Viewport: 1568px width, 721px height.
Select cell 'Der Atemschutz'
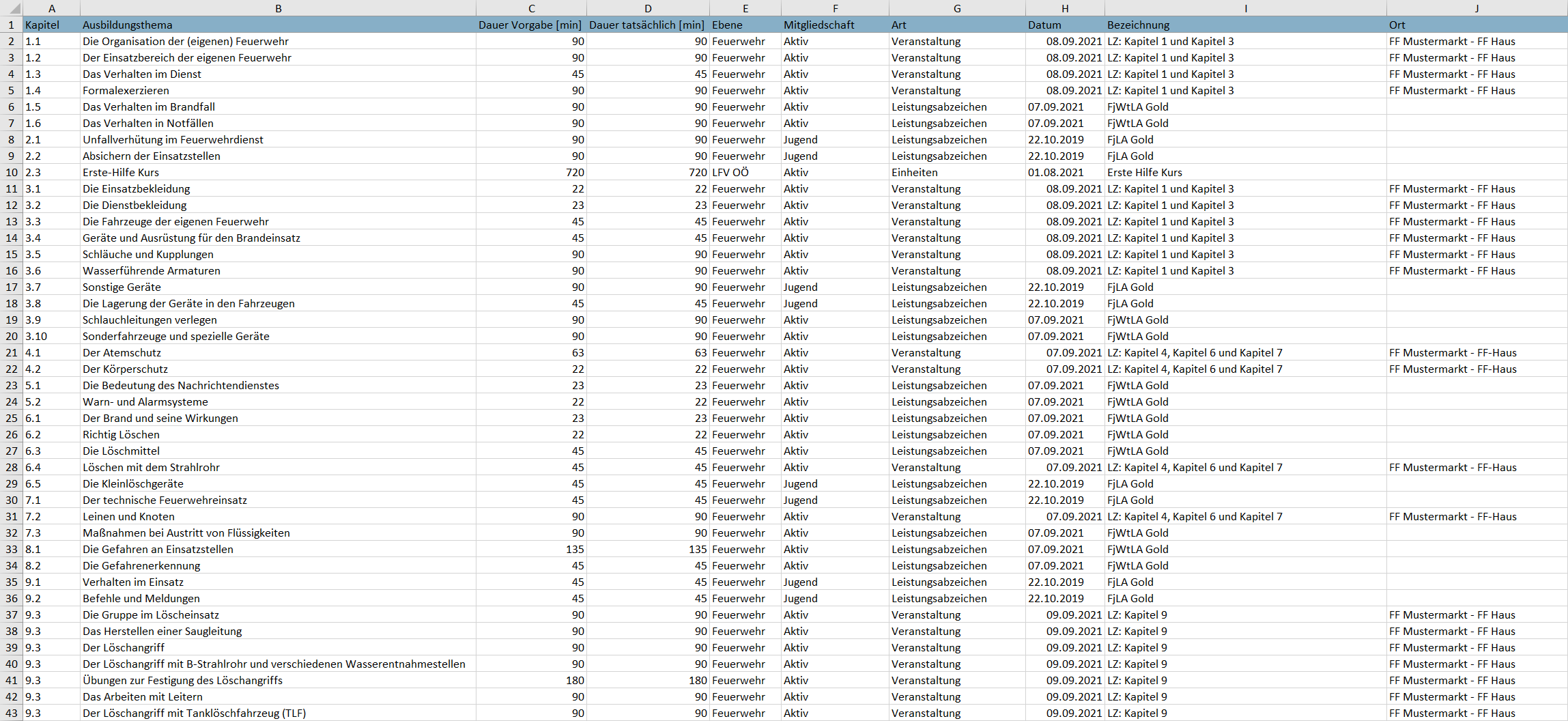[278, 352]
